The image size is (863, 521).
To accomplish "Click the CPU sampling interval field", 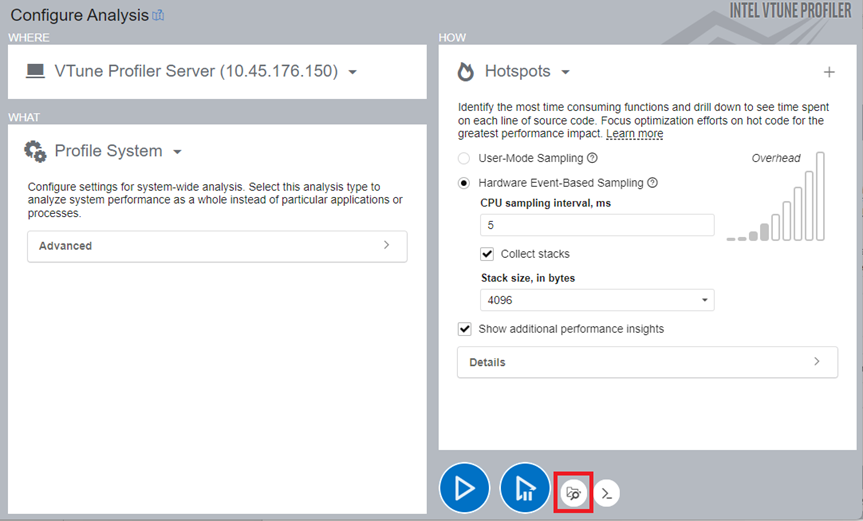I will pyautogui.click(x=597, y=225).
